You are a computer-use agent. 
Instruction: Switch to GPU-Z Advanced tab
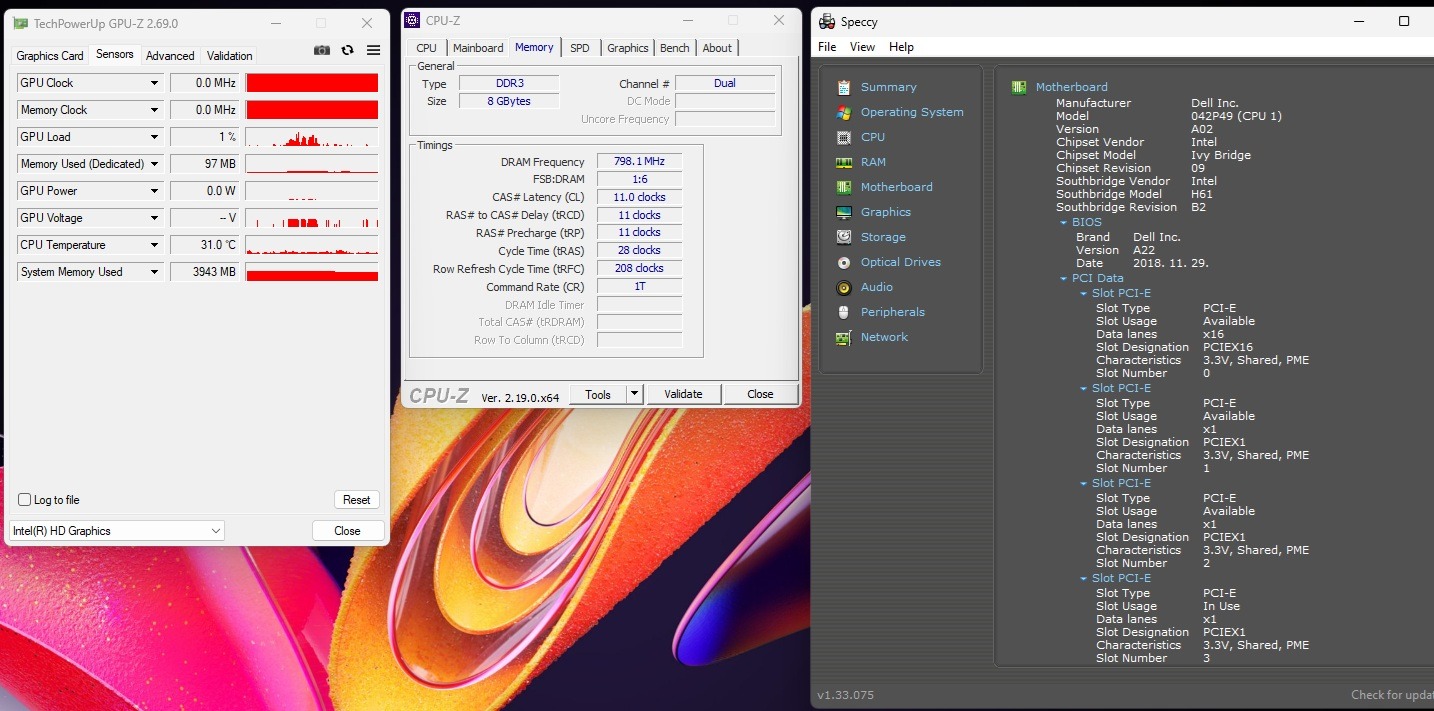pyautogui.click(x=170, y=56)
